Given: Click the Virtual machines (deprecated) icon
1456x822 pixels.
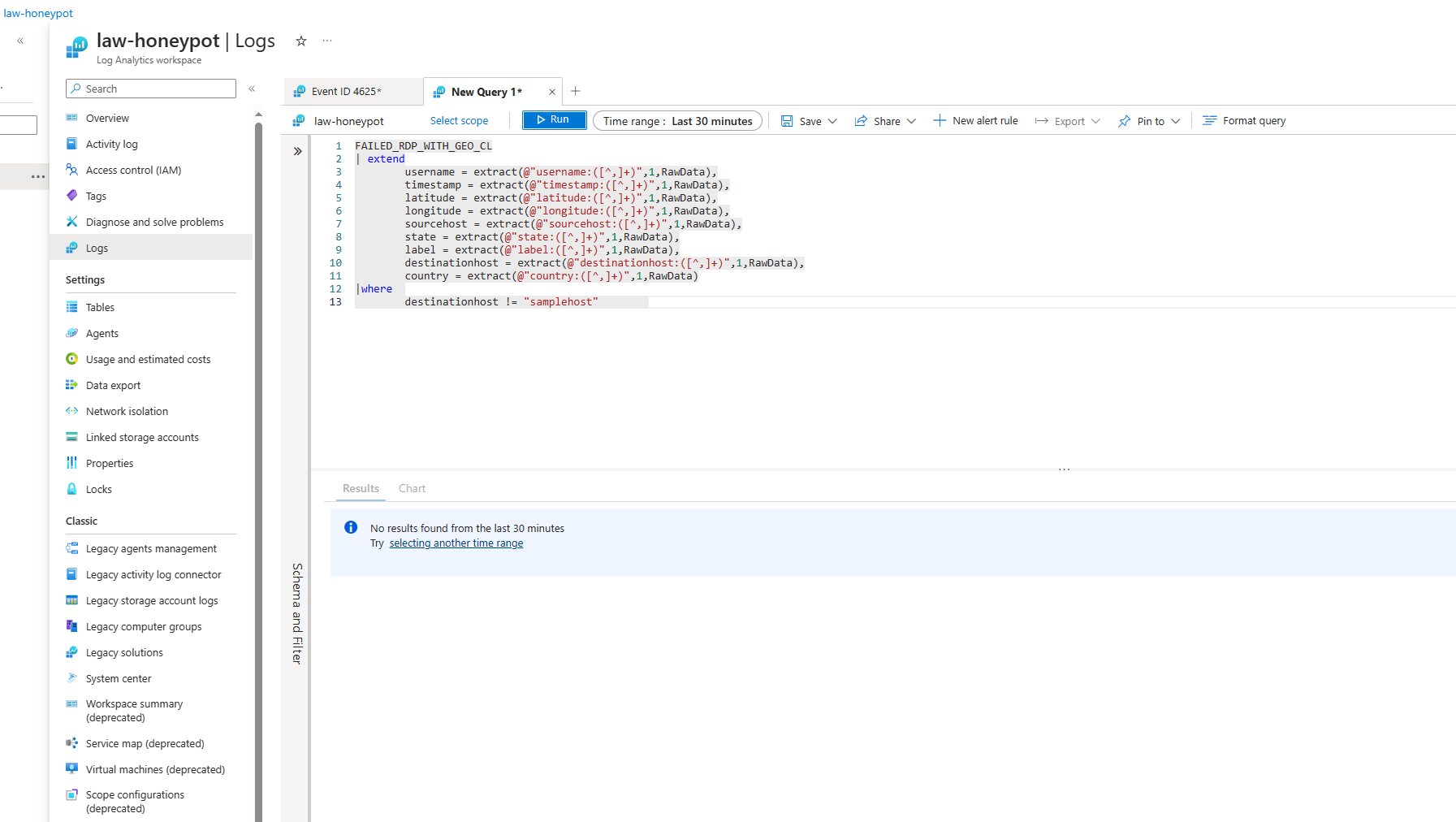Looking at the screenshot, I should coord(71,769).
